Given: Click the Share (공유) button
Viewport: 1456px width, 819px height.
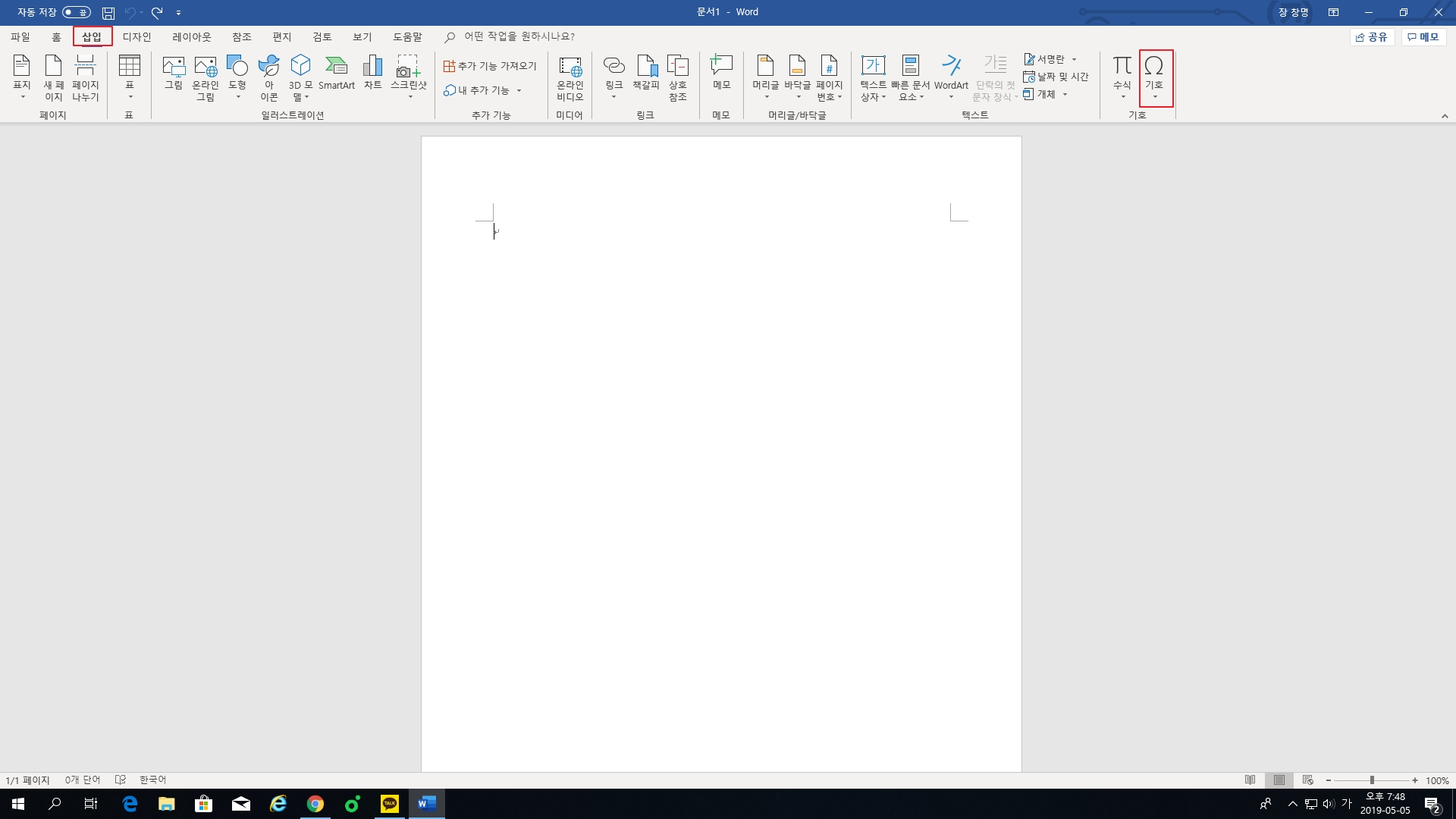Looking at the screenshot, I should [1372, 36].
